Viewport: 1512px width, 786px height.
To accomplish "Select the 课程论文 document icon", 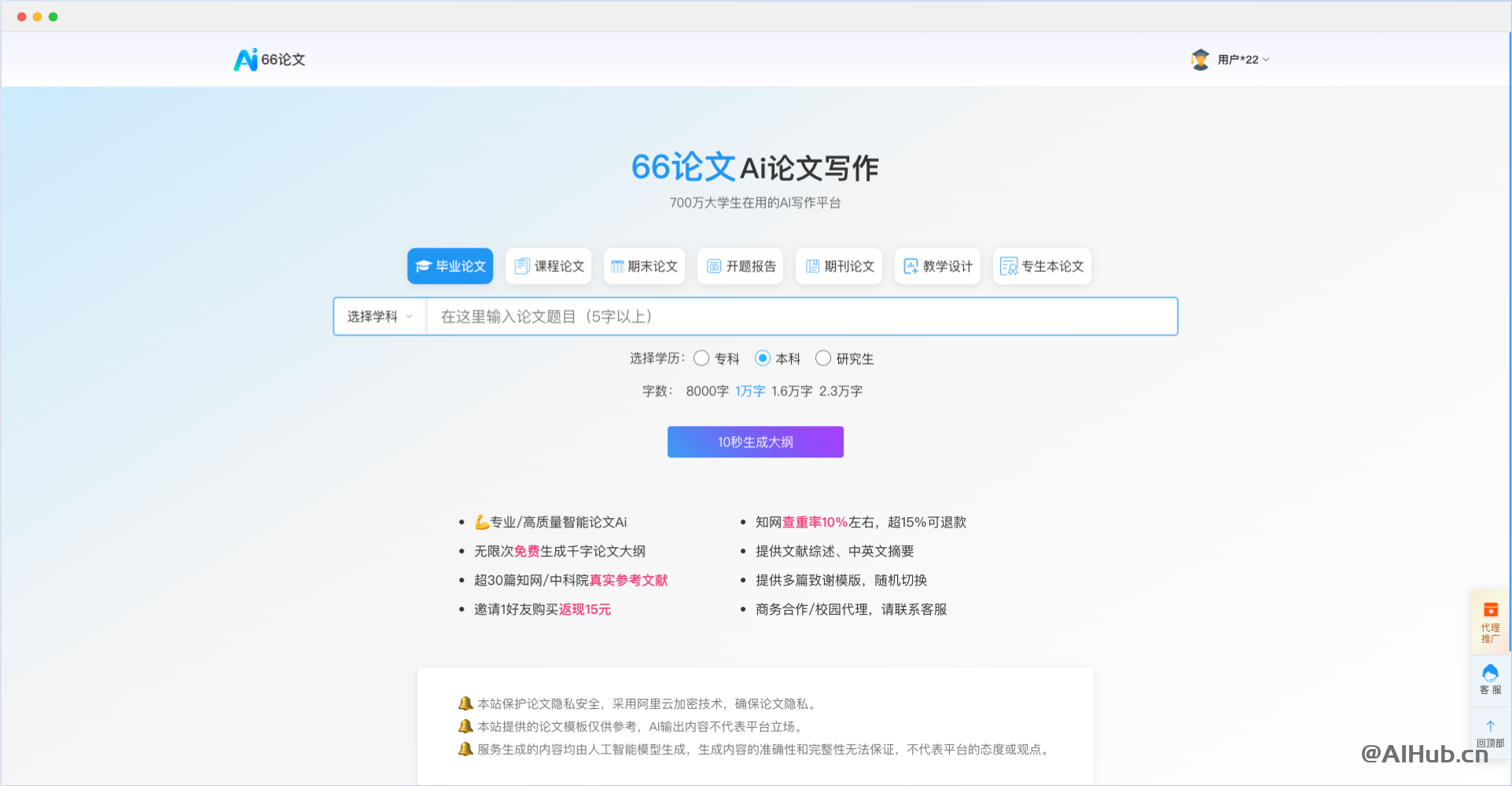I will pos(522,266).
